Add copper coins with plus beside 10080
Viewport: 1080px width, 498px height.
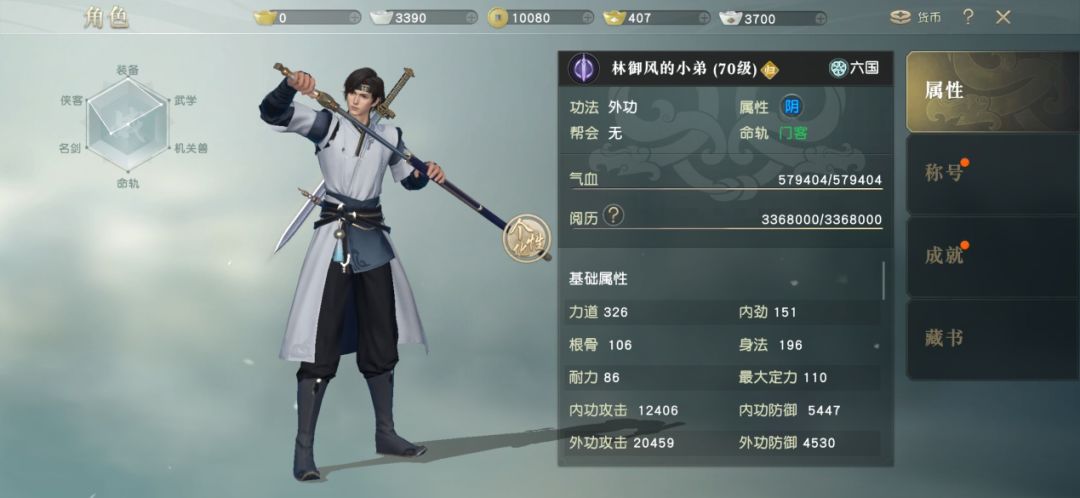click(x=587, y=19)
